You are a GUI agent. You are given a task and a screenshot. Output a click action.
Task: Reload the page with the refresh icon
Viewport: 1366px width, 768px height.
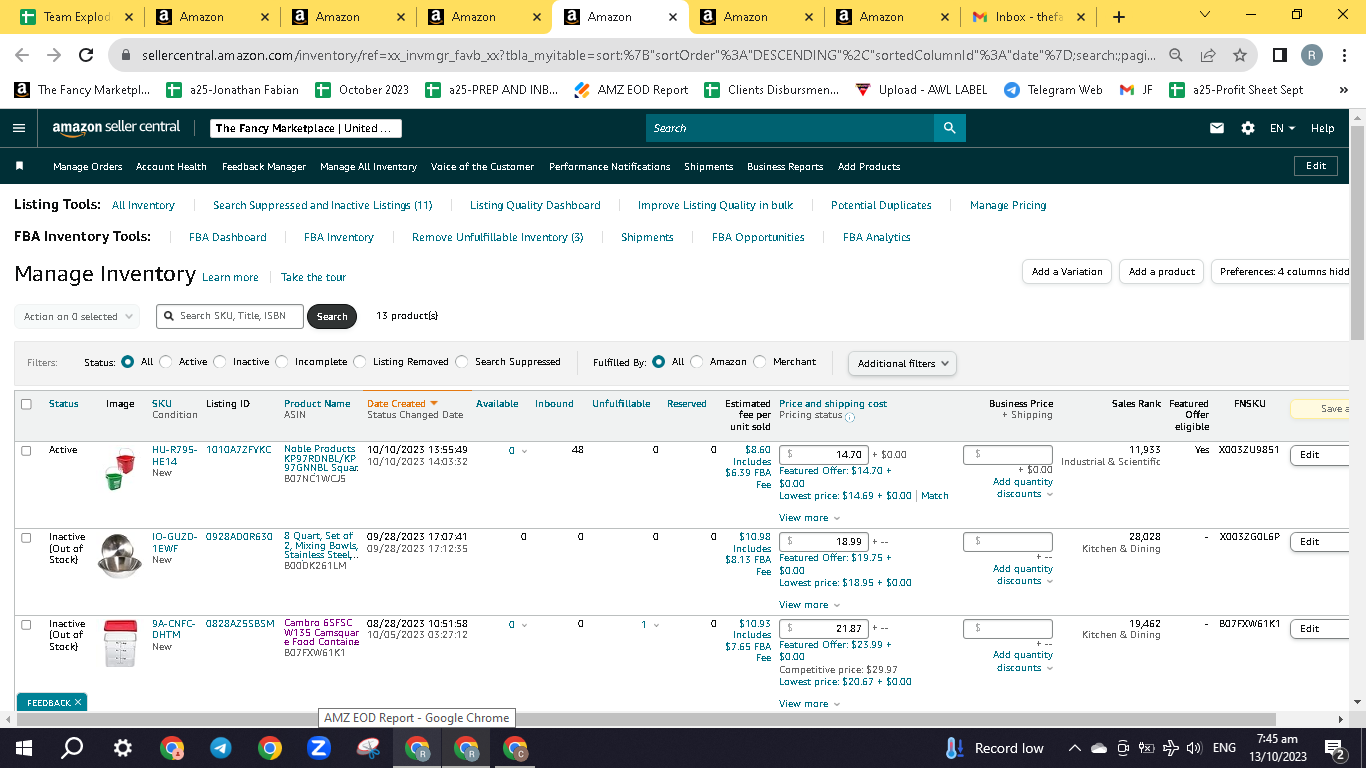tap(86, 56)
